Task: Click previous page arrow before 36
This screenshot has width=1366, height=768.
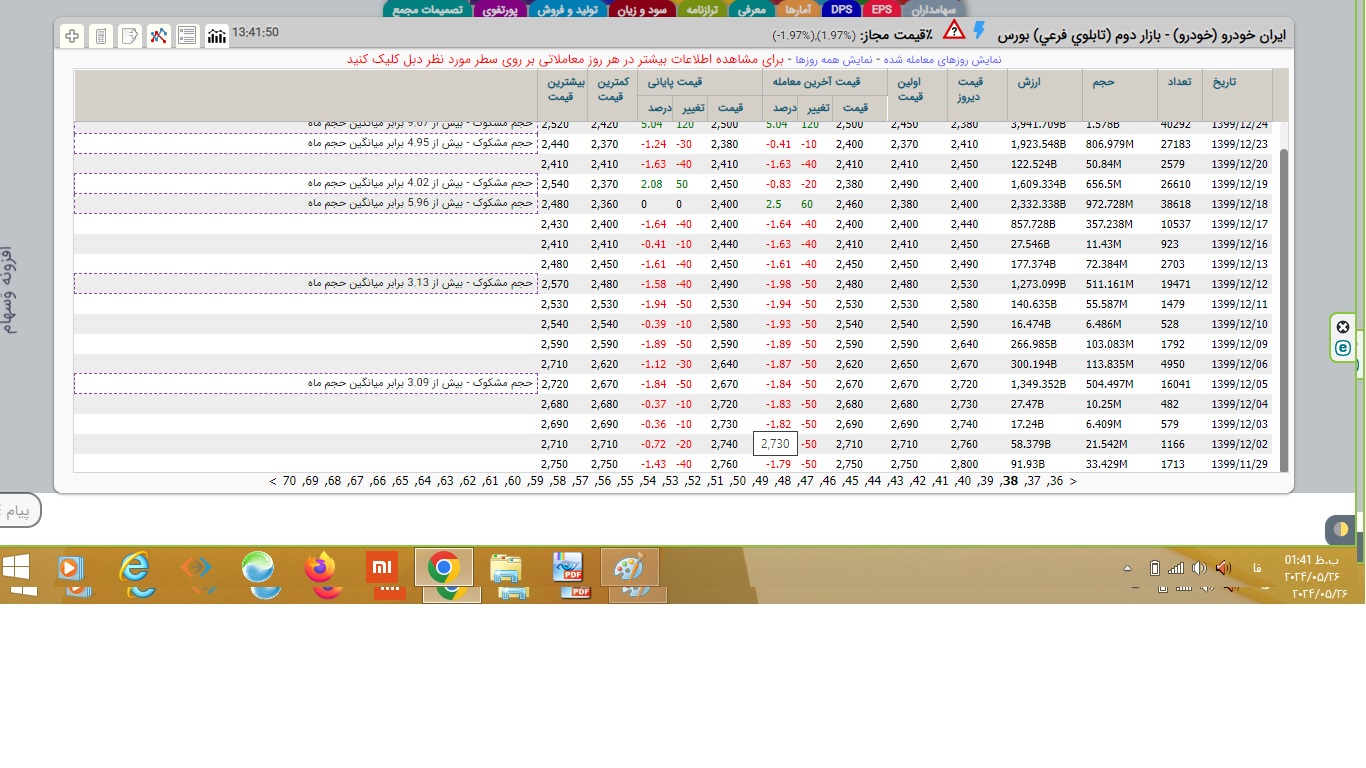Action: 1073,481
